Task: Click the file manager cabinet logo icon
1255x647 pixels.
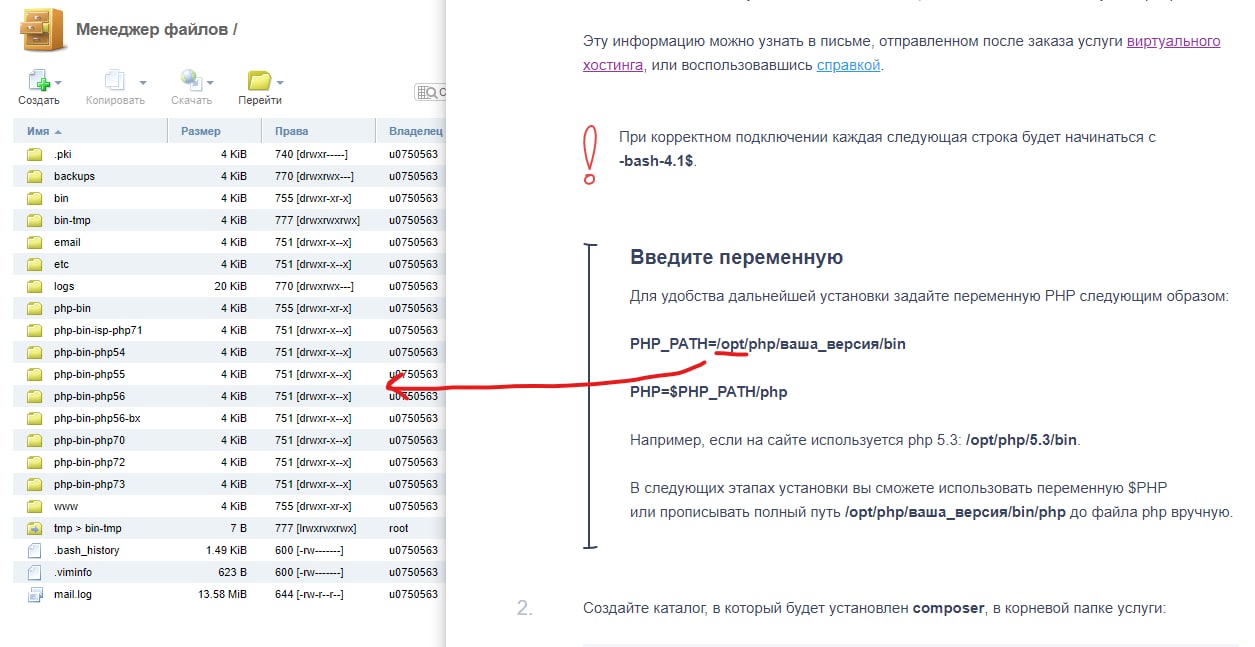Action: coord(44,29)
